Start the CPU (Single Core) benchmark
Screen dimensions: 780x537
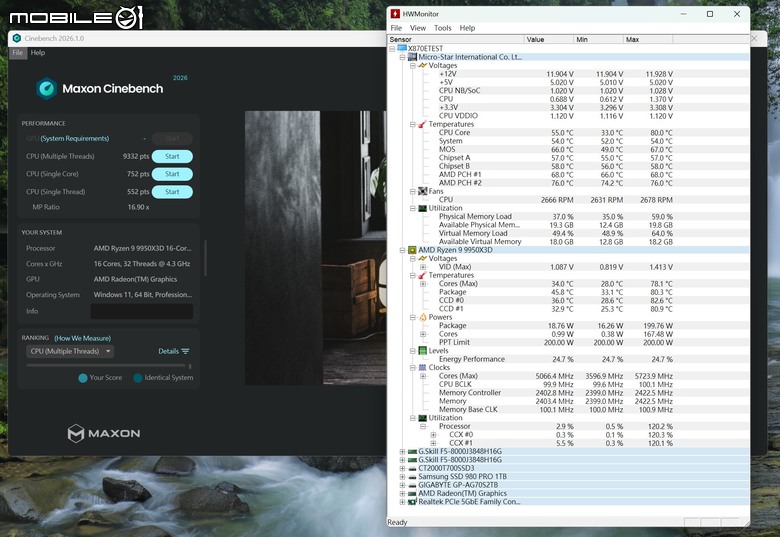[172, 174]
